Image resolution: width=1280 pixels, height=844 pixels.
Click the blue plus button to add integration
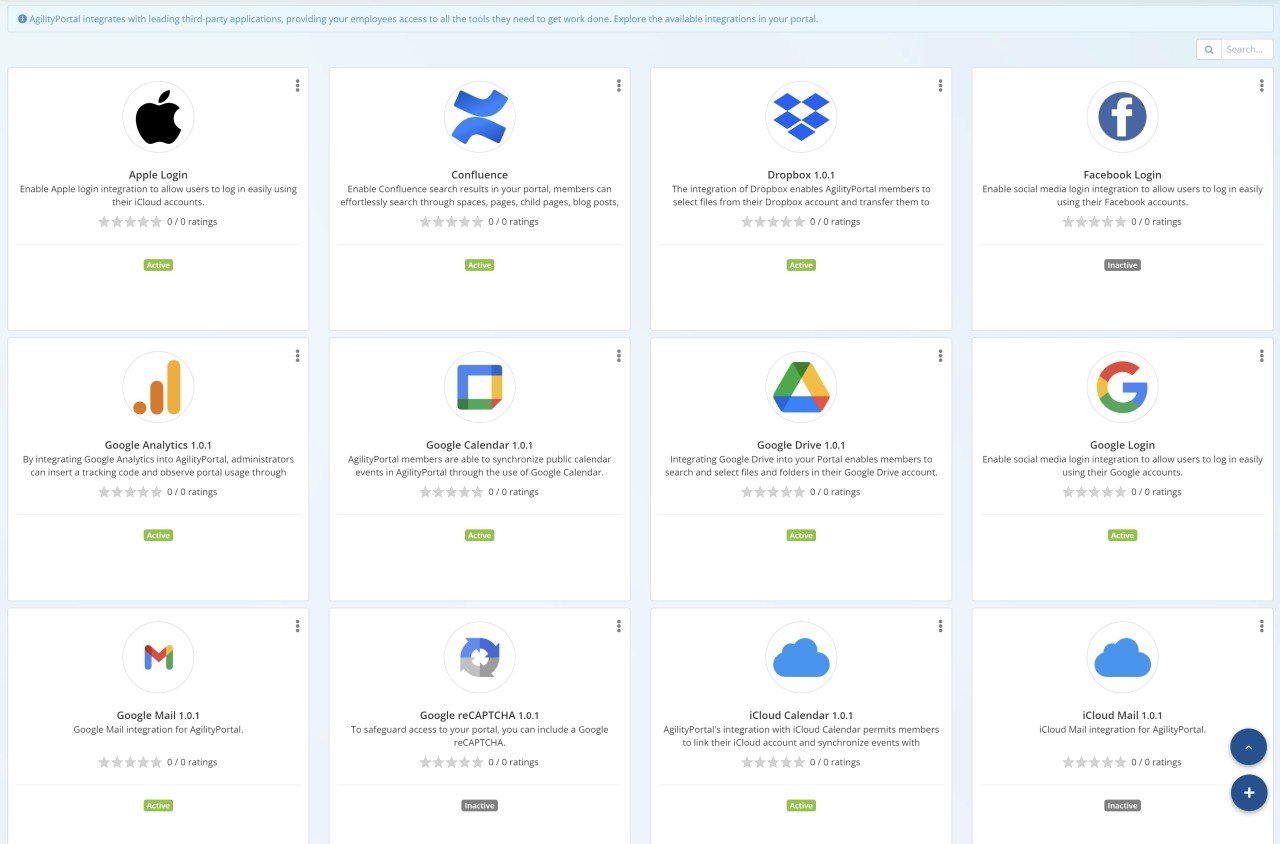(1248, 792)
